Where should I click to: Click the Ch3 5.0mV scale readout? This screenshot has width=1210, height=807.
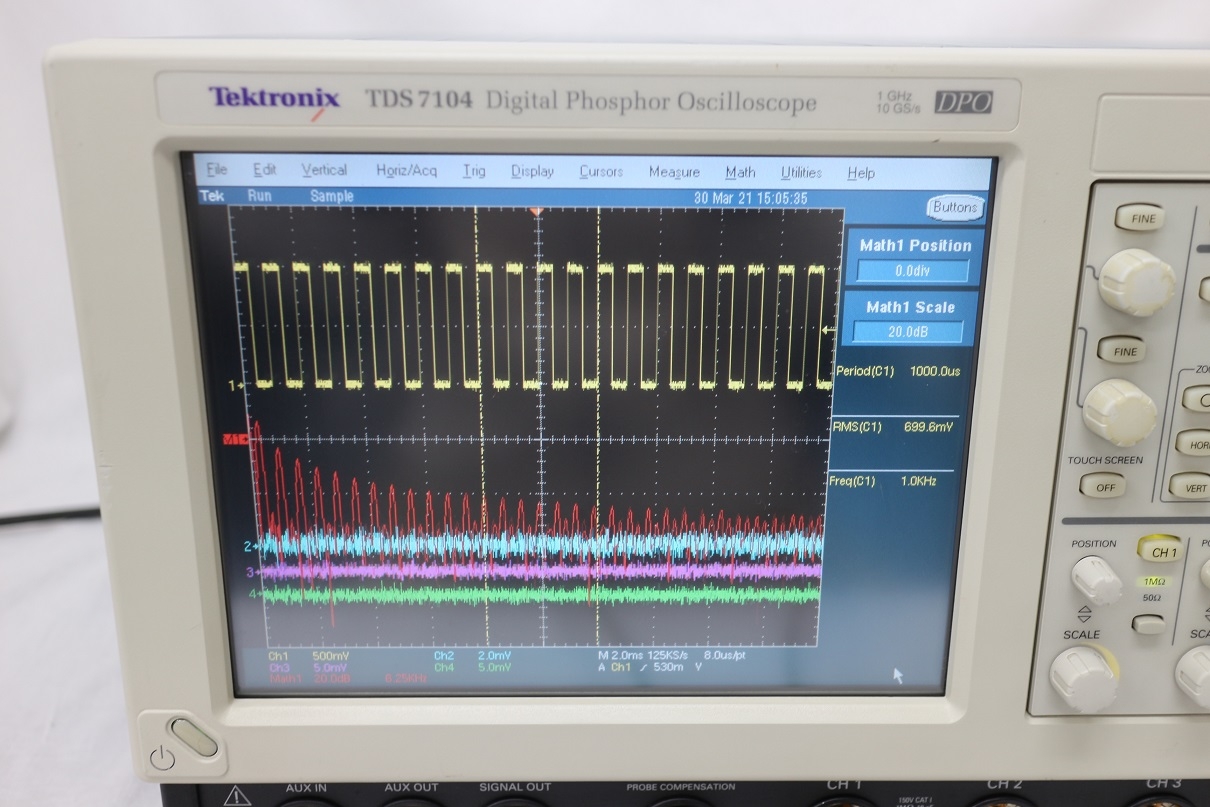tap(309, 667)
